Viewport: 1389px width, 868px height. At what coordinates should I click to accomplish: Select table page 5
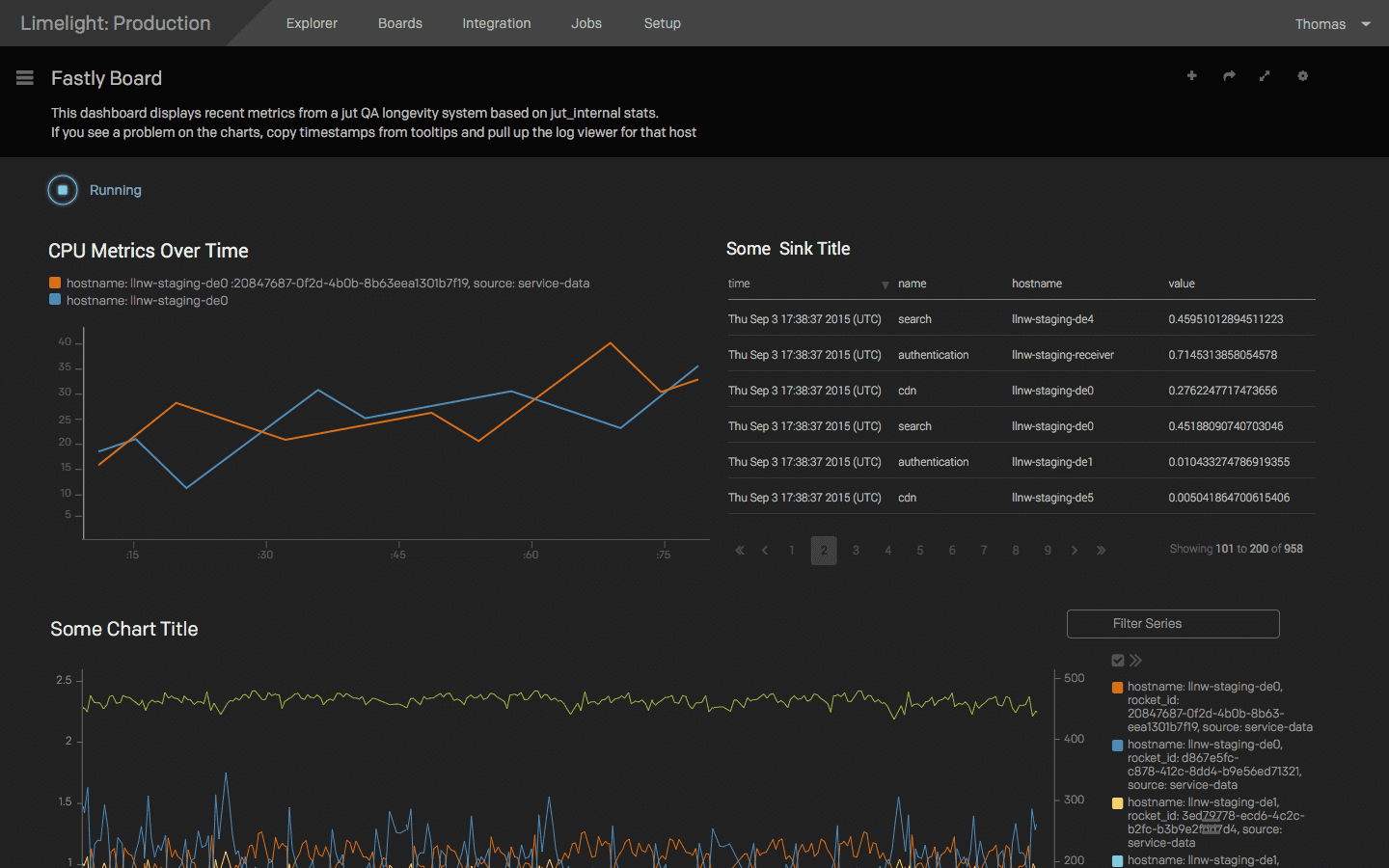[920, 551]
